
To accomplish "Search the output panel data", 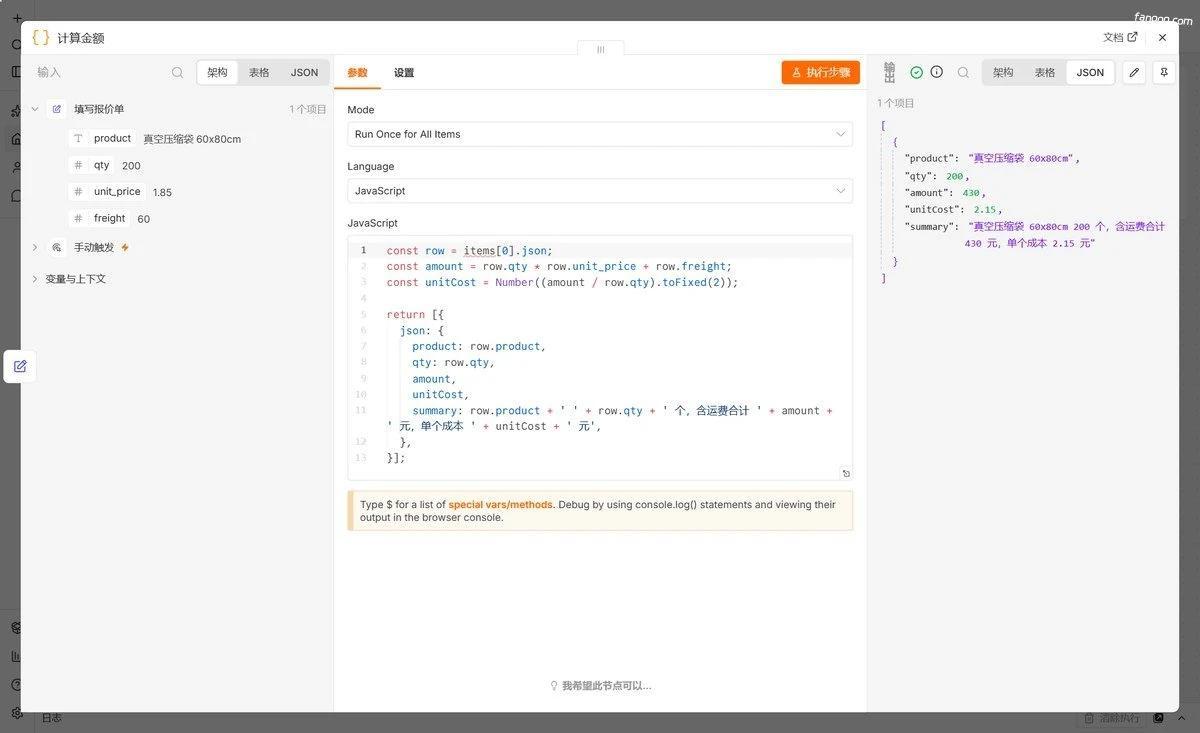I will (963, 72).
